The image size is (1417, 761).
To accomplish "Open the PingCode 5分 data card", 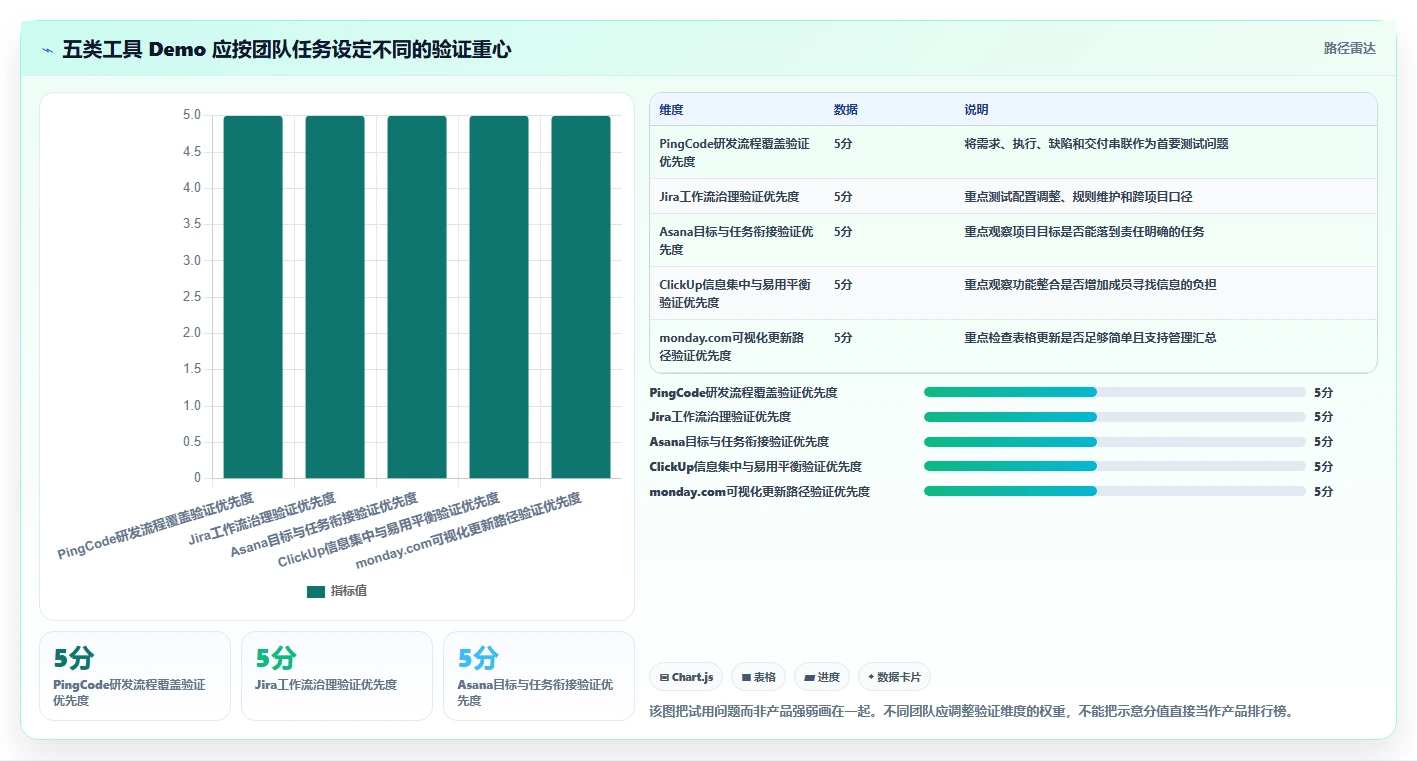I will click(x=135, y=675).
